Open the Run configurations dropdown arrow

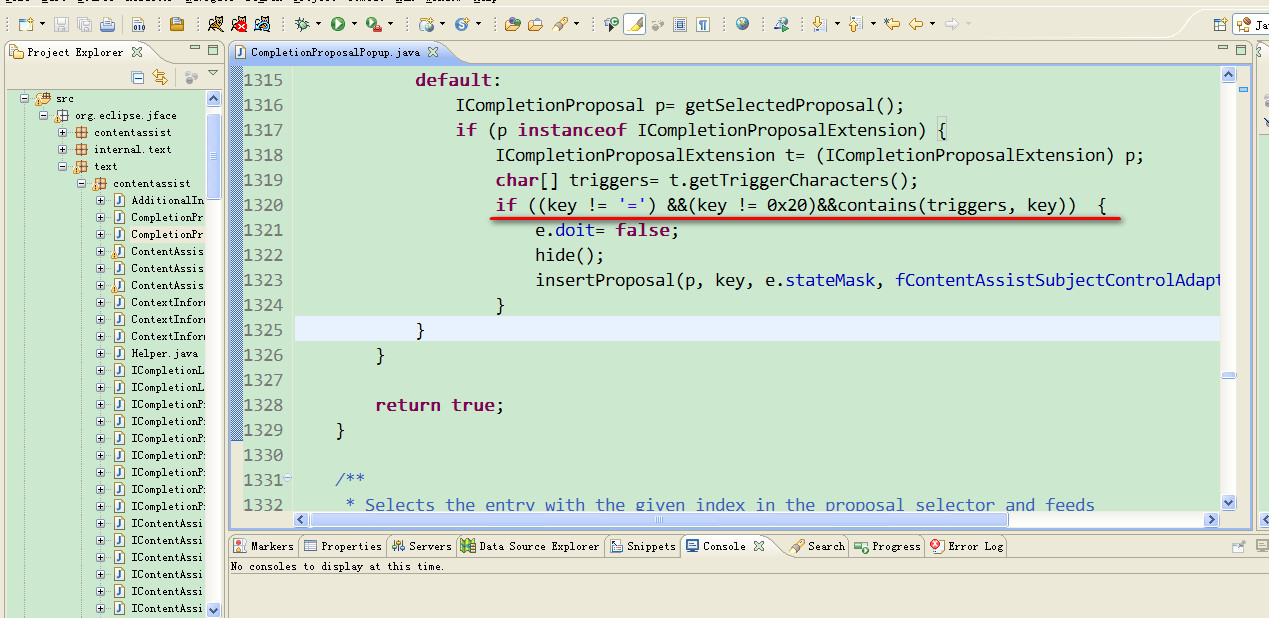tap(353, 24)
